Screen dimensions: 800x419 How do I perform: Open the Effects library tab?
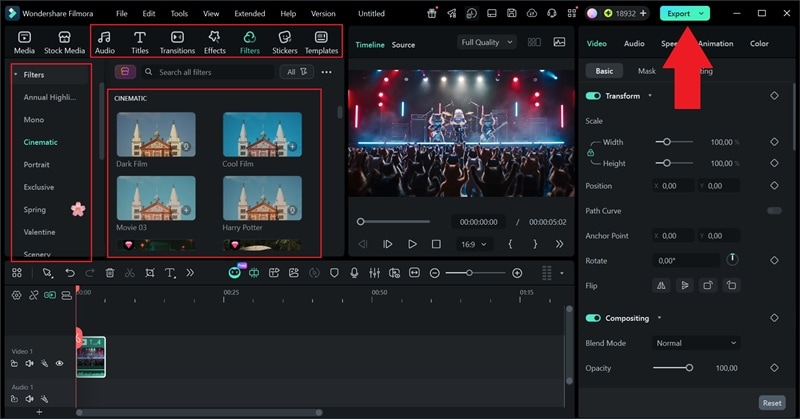tap(214, 42)
